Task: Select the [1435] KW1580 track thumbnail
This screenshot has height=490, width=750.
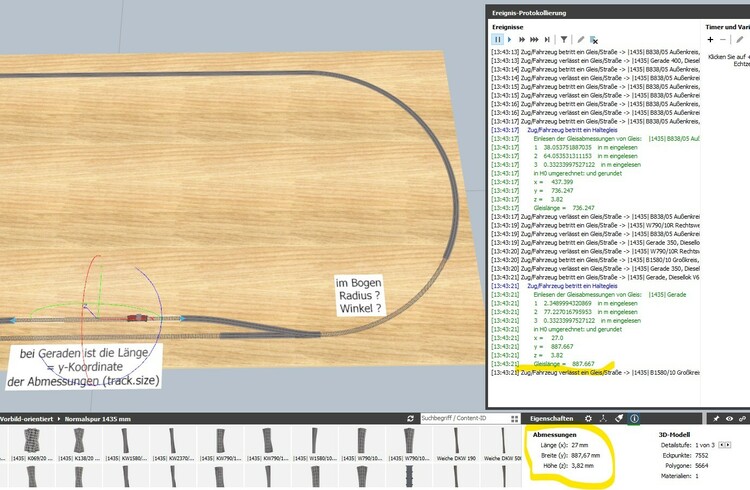Action: [x=126, y=446]
